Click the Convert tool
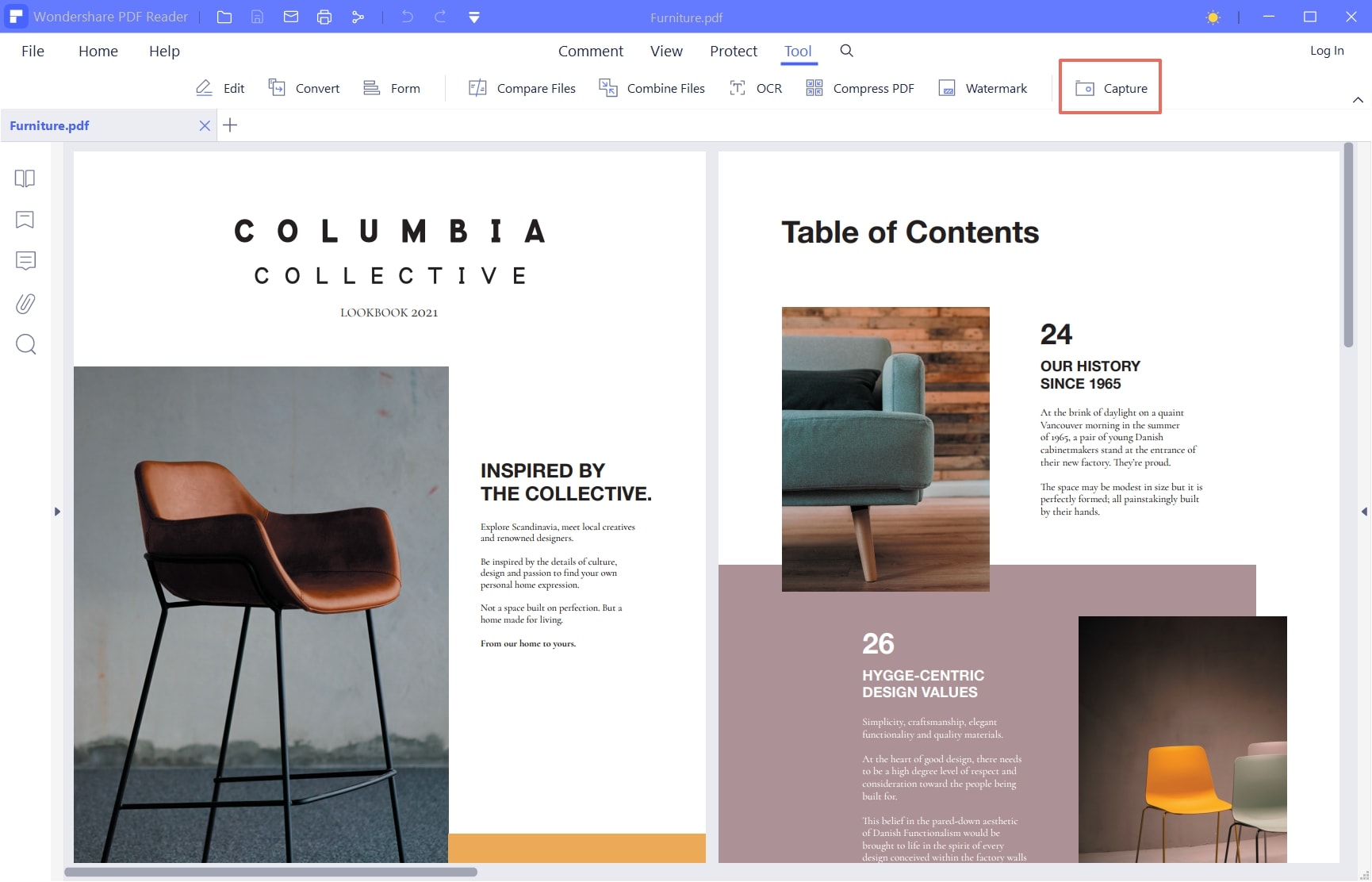The image size is (1372, 882). pyautogui.click(x=304, y=88)
